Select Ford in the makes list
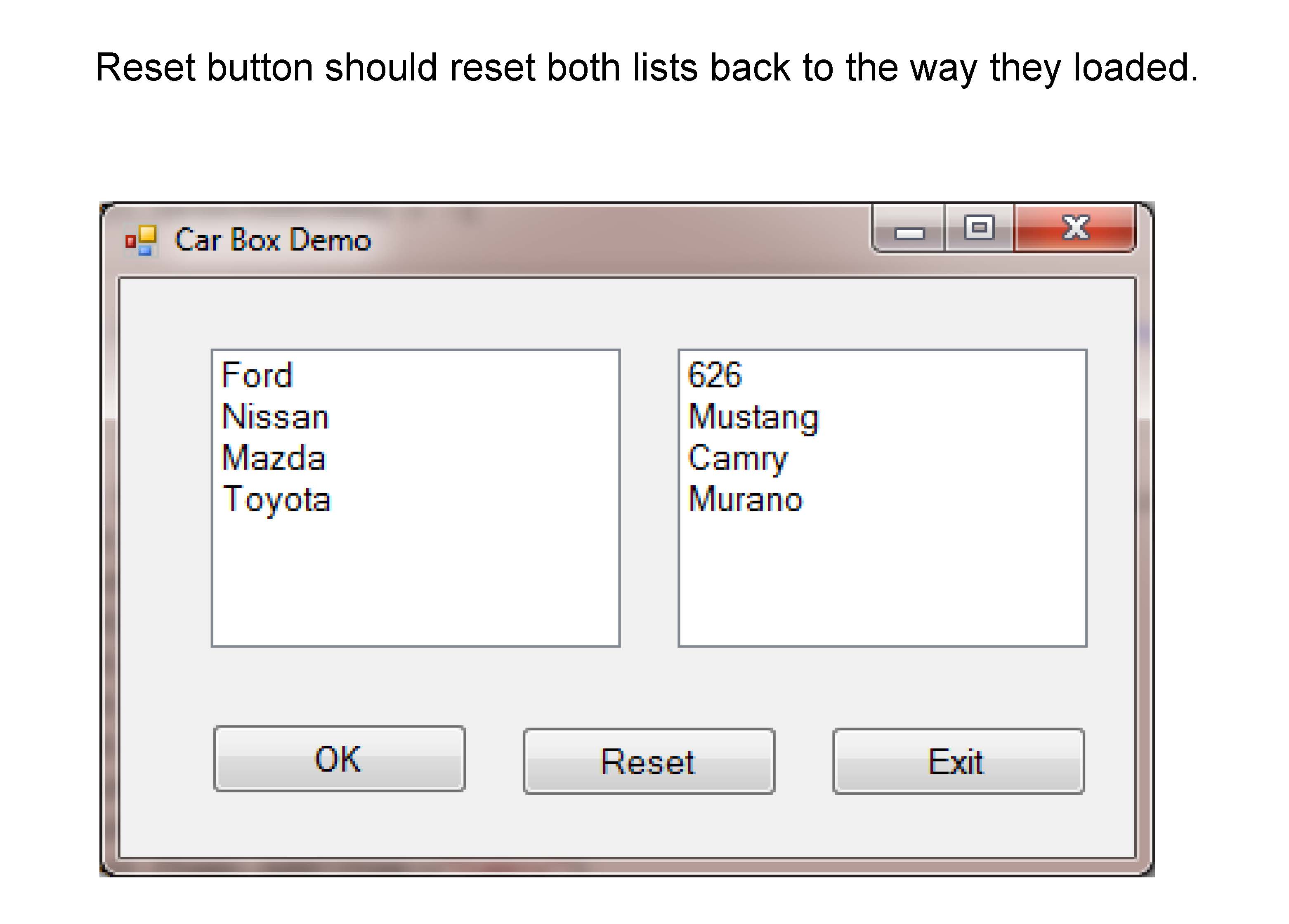Screen dimensions: 1289x924 (257, 375)
